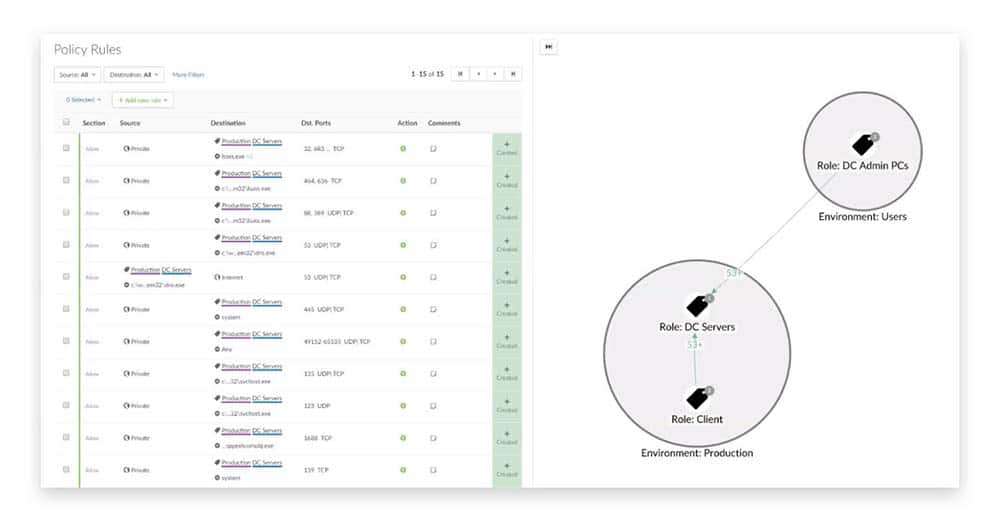The image size is (1000, 531).
Task: Select the DC Servers role tag icon
Action: click(697, 307)
